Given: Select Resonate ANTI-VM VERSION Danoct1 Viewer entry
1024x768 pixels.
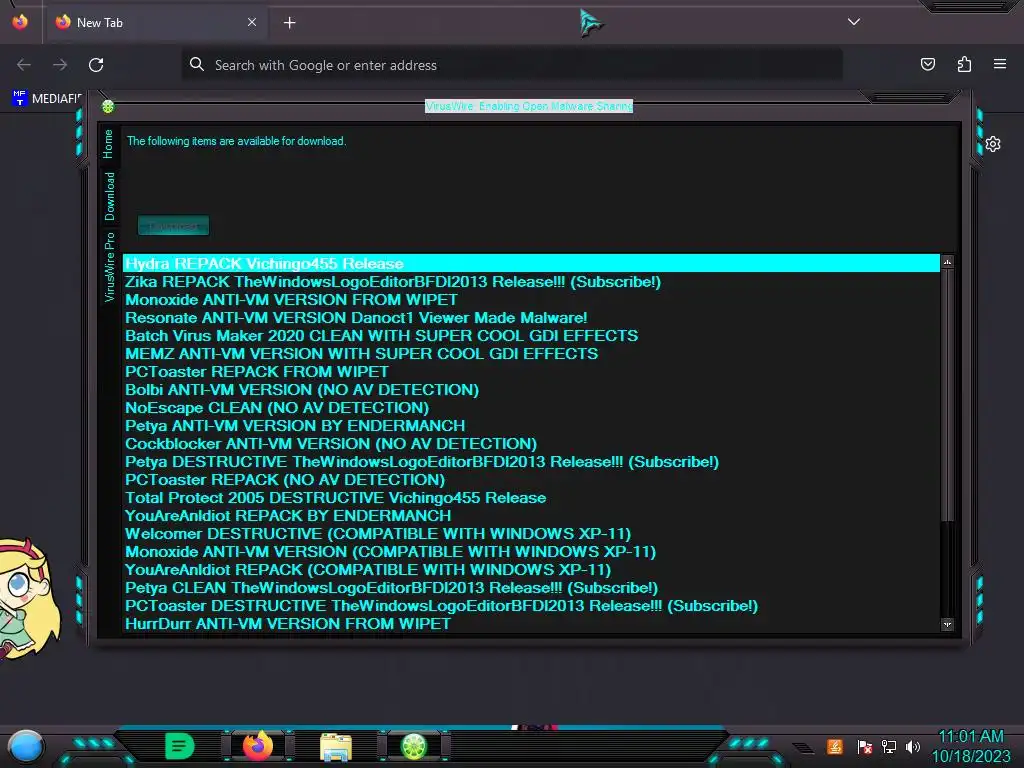Looking at the screenshot, I should coord(531,318).
